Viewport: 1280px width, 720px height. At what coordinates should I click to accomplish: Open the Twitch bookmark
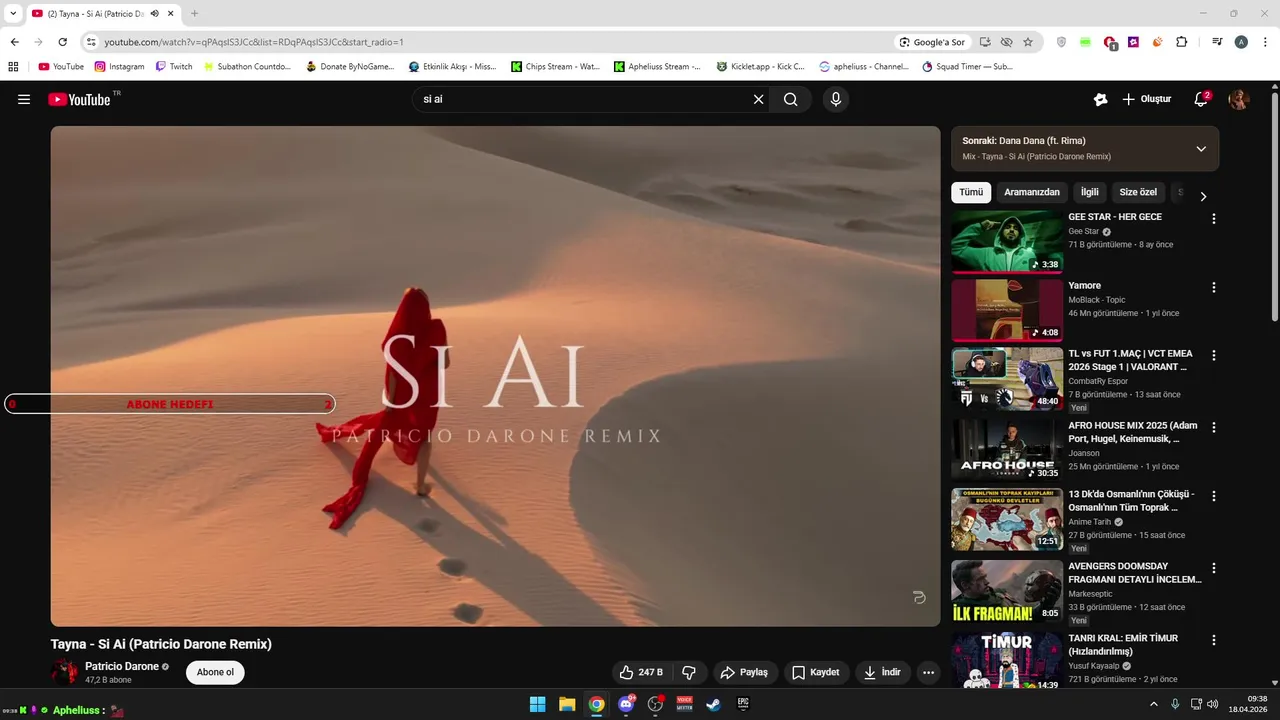coord(174,67)
